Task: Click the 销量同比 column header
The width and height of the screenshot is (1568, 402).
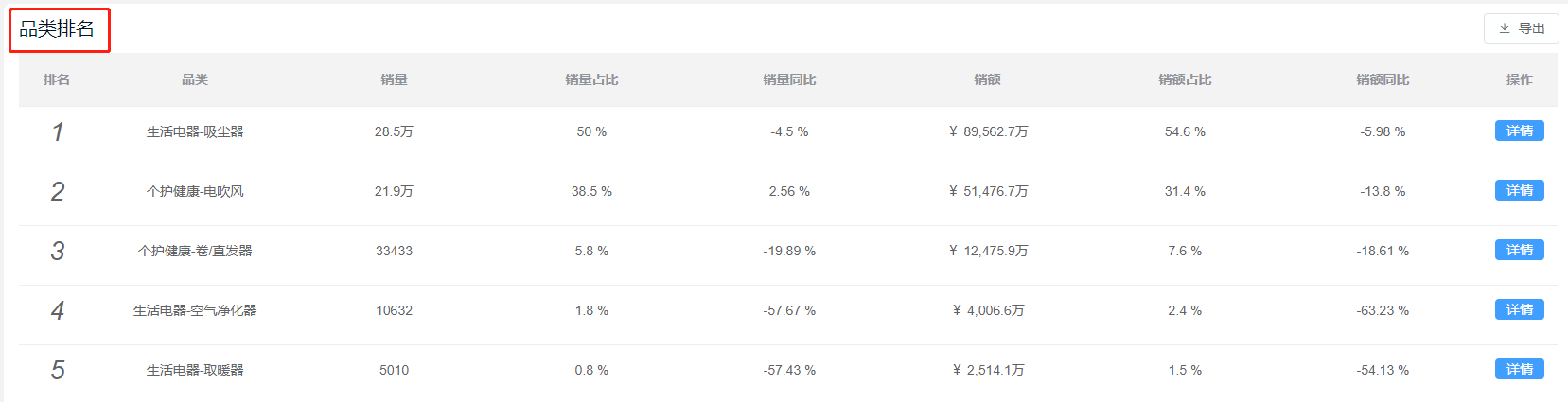Action: coord(789,79)
